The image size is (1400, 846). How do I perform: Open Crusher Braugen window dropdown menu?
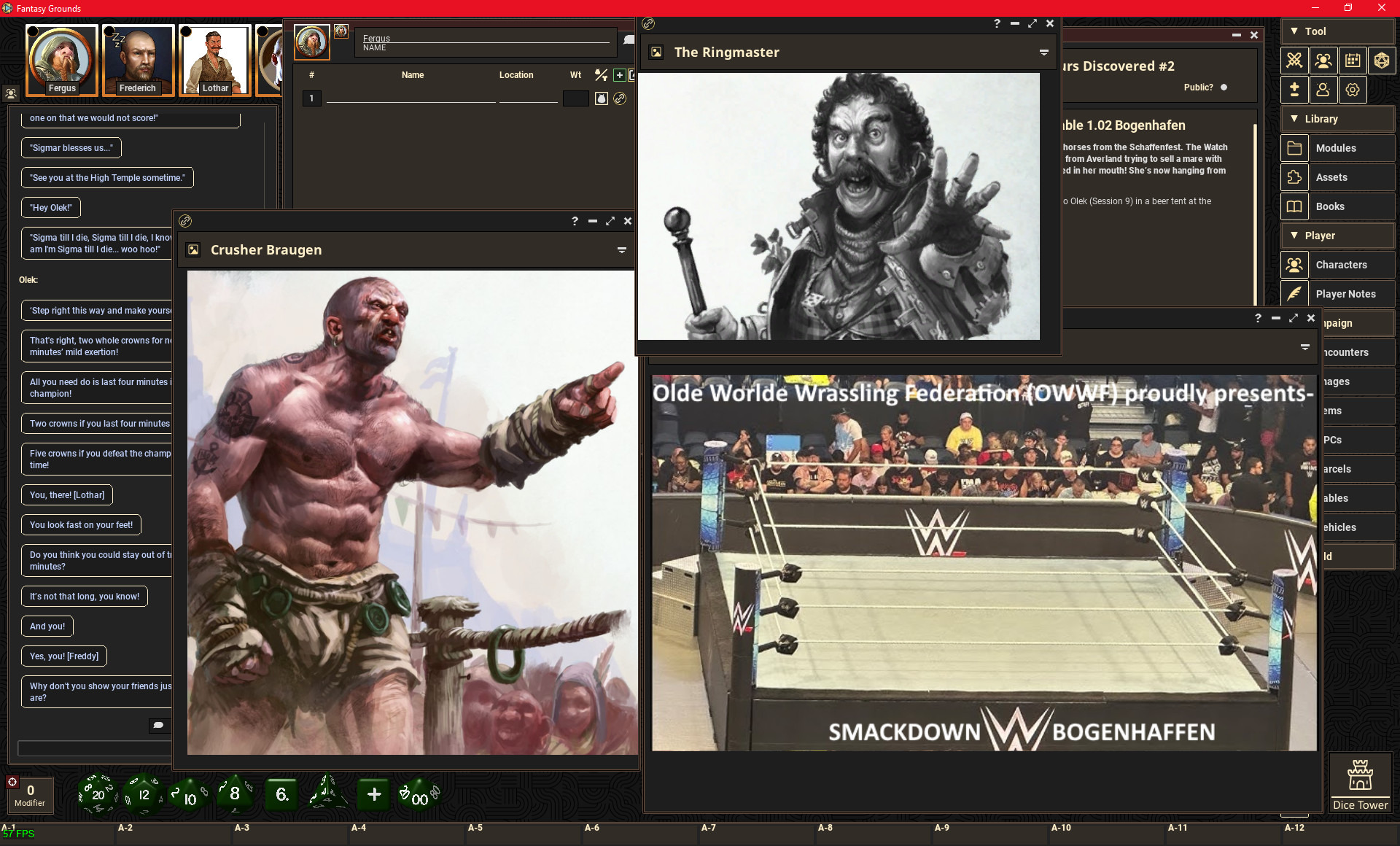(622, 250)
